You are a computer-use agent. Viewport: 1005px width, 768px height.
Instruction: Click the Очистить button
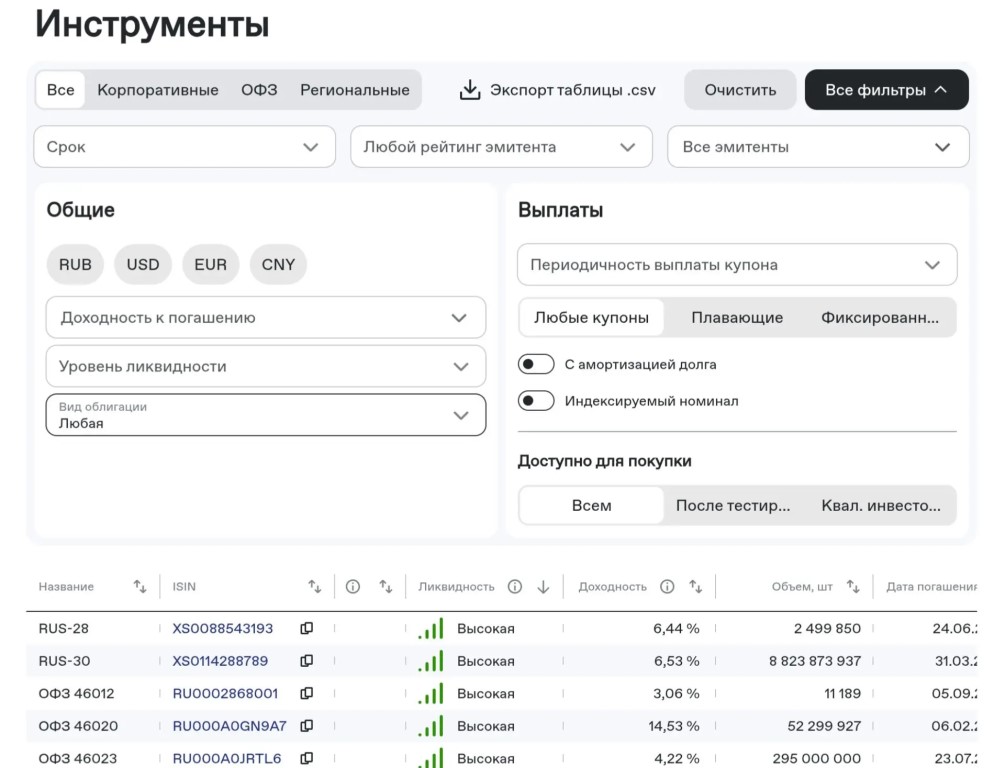(740, 90)
